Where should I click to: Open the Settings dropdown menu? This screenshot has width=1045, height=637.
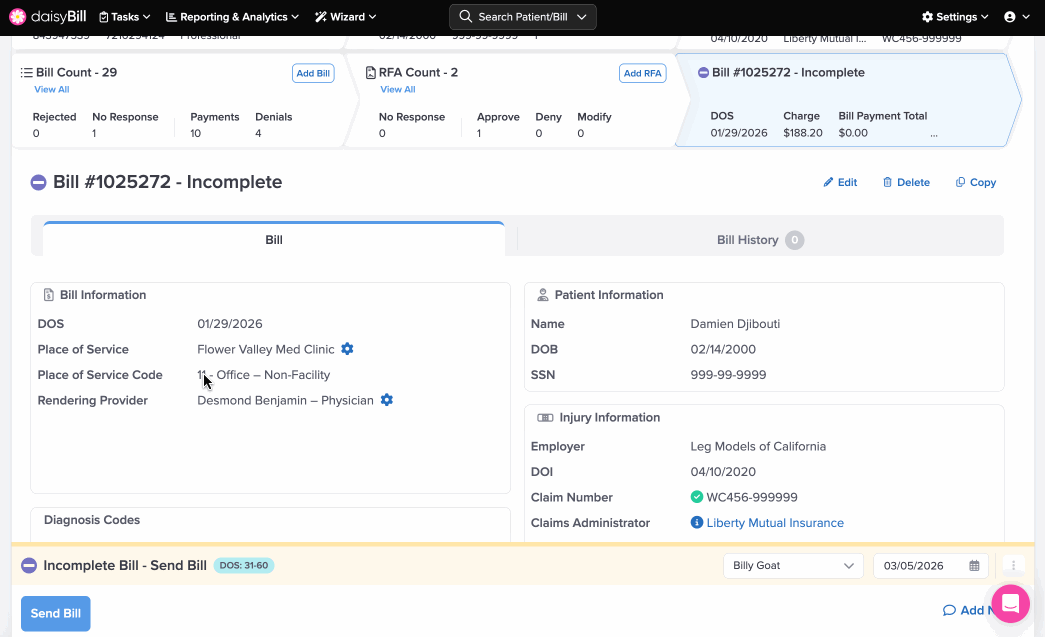pyautogui.click(x=955, y=17)
